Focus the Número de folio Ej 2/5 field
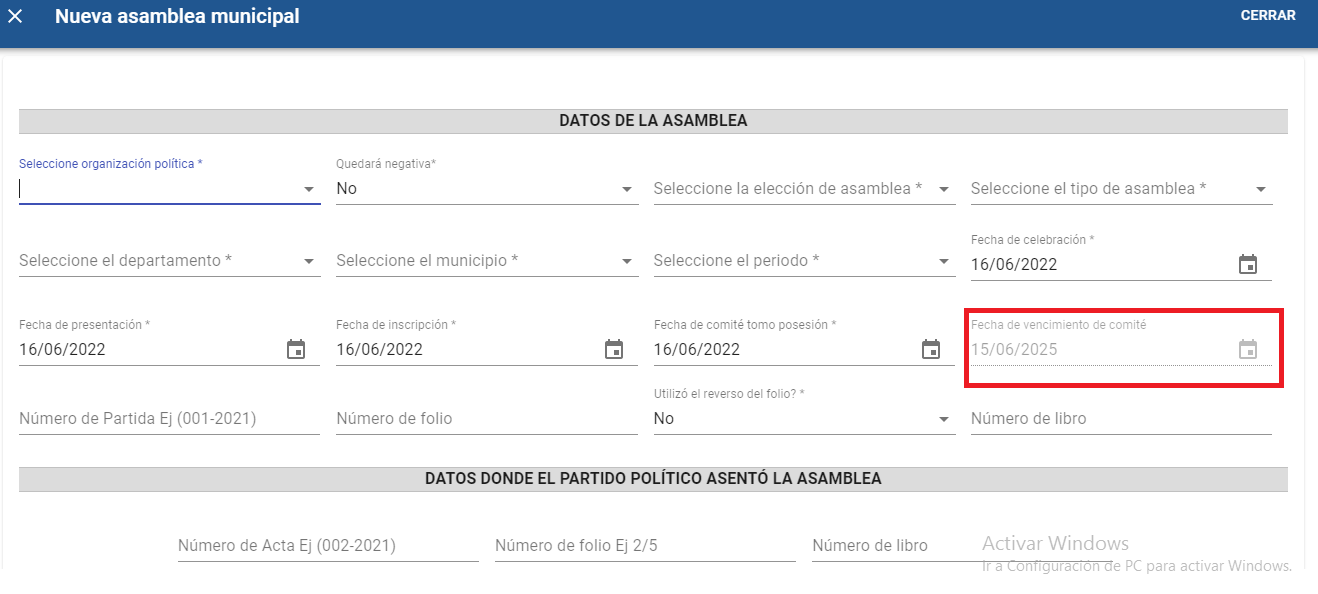This screenshot has width=1318, height=594. point(645,546)
